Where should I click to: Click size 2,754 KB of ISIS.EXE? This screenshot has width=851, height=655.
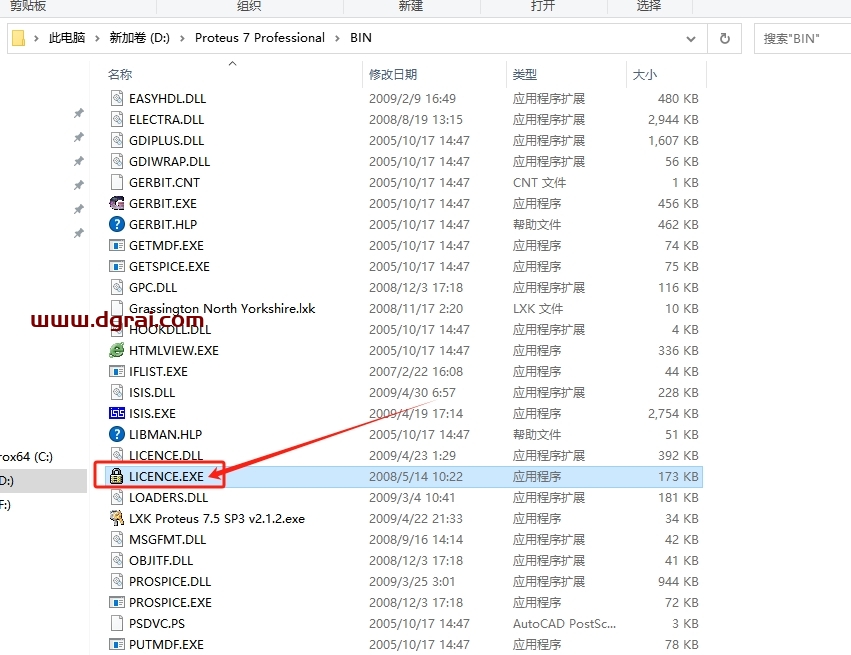(673, 414)
